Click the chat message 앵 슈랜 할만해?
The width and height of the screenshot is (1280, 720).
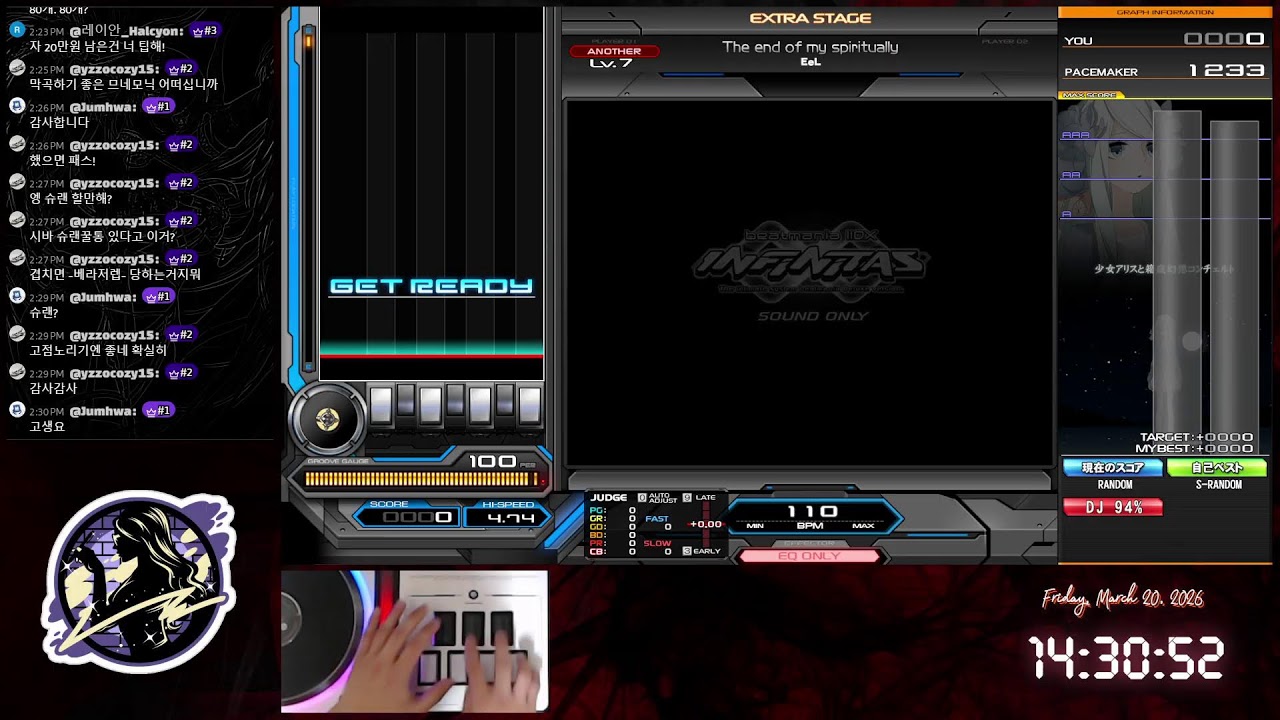[x=71, y=198]
